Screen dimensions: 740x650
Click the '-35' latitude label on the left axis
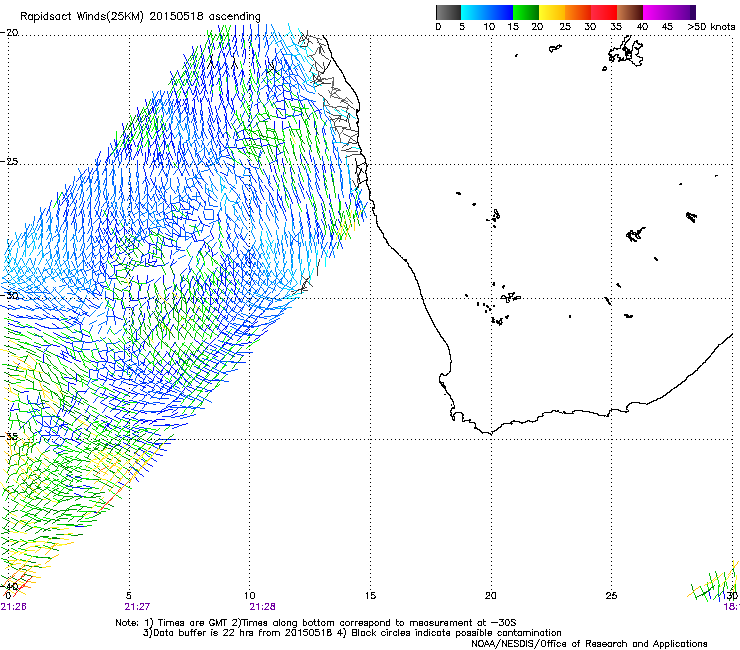coord(9,437)
